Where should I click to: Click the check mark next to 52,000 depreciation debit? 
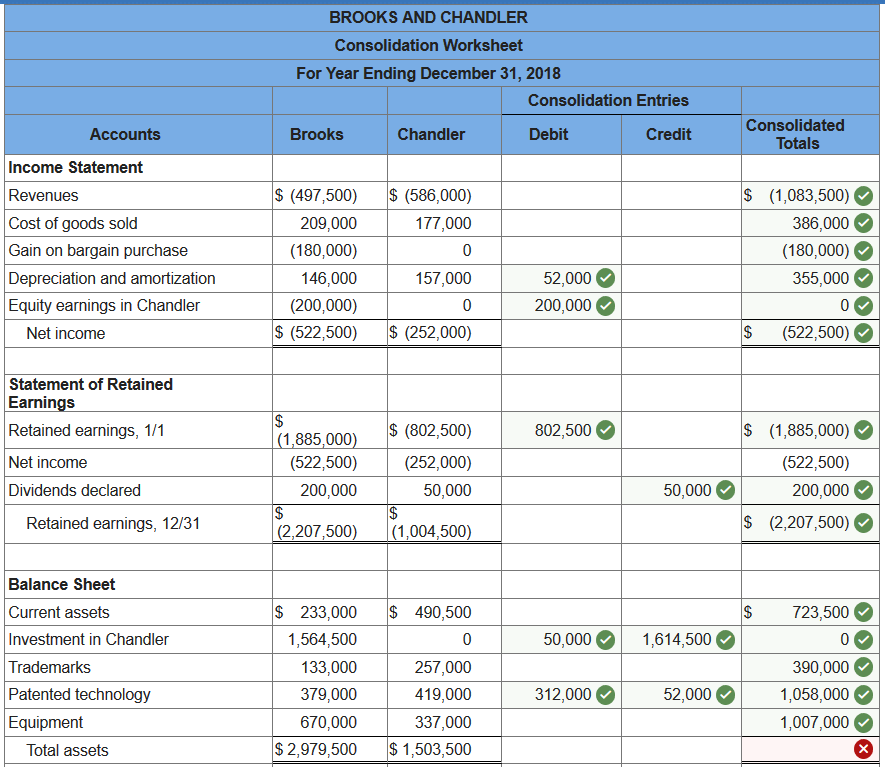click(606, 278)
